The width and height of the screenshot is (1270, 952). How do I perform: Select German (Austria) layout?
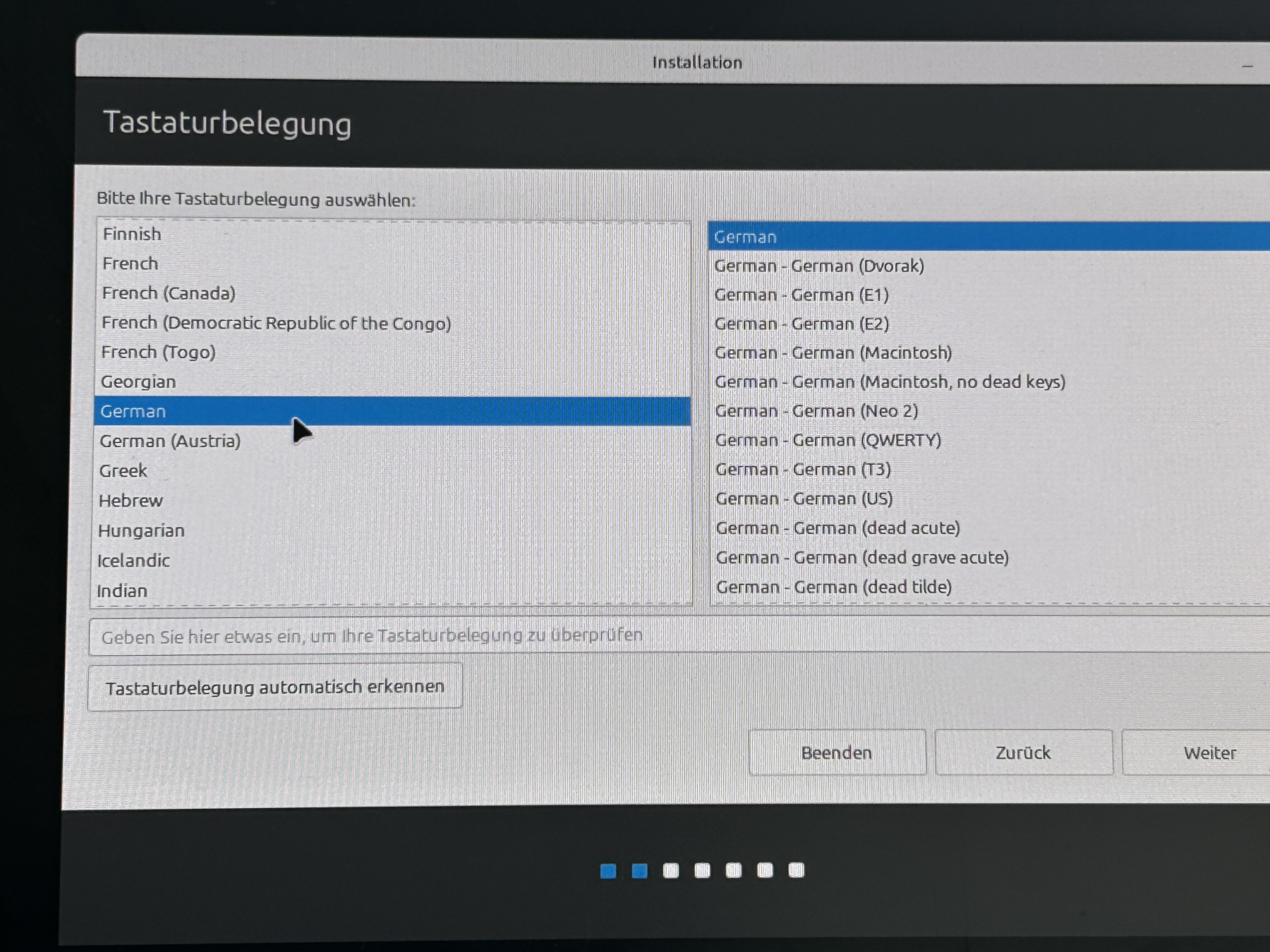pyautogui.click(x=170, y=441)
